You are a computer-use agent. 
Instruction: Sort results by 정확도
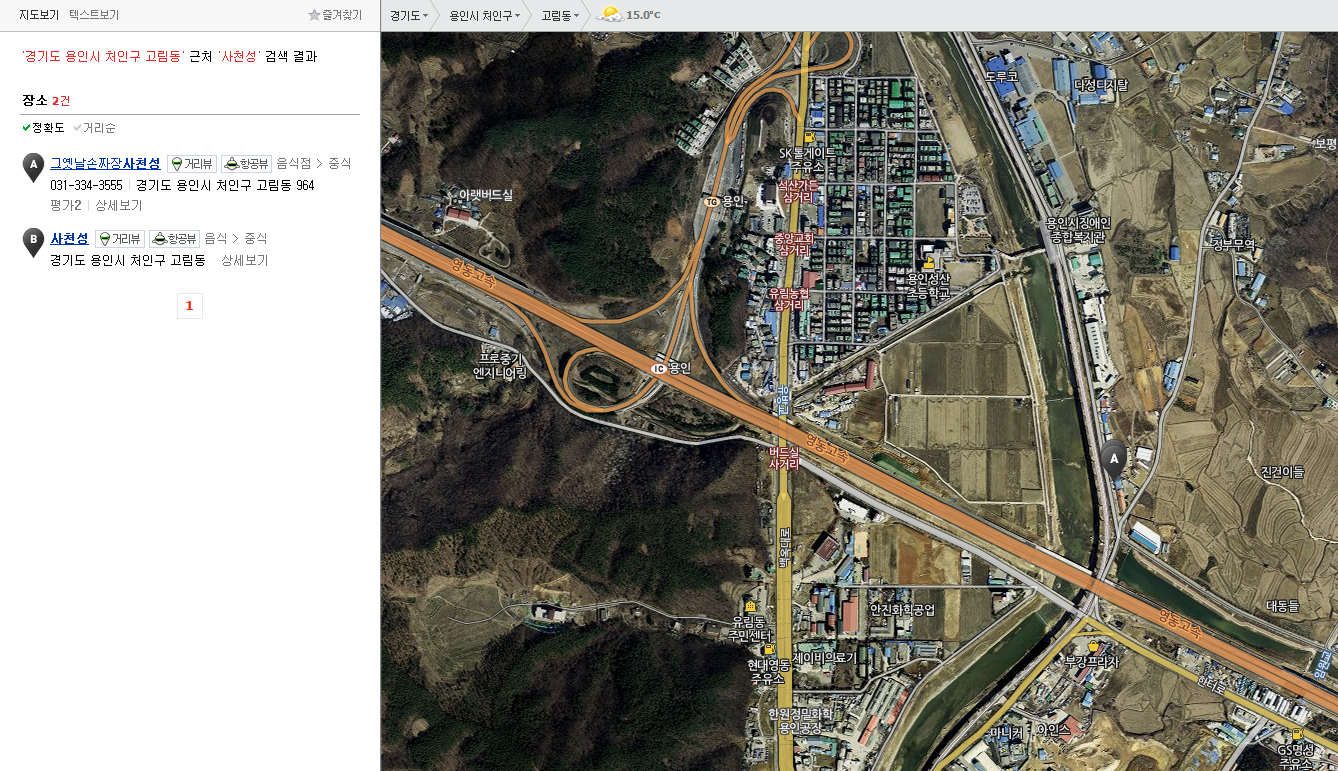(43, 128)
